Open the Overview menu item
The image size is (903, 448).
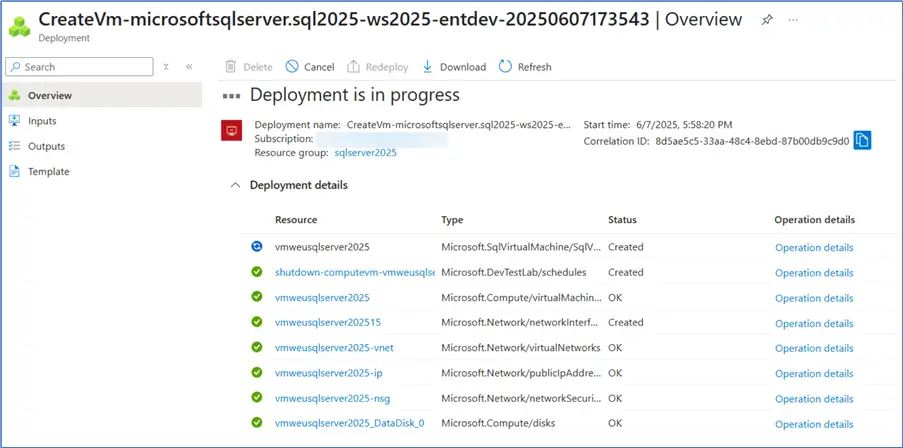click(103, 95)
